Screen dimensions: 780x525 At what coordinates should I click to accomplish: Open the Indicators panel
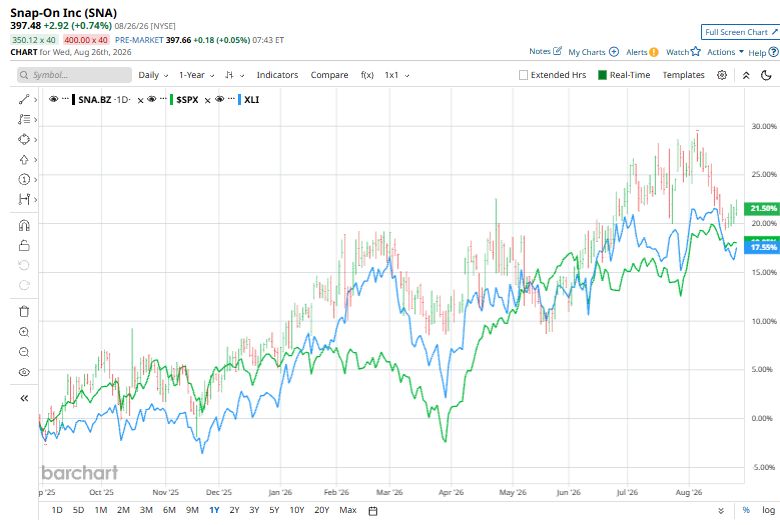[277, 75]
